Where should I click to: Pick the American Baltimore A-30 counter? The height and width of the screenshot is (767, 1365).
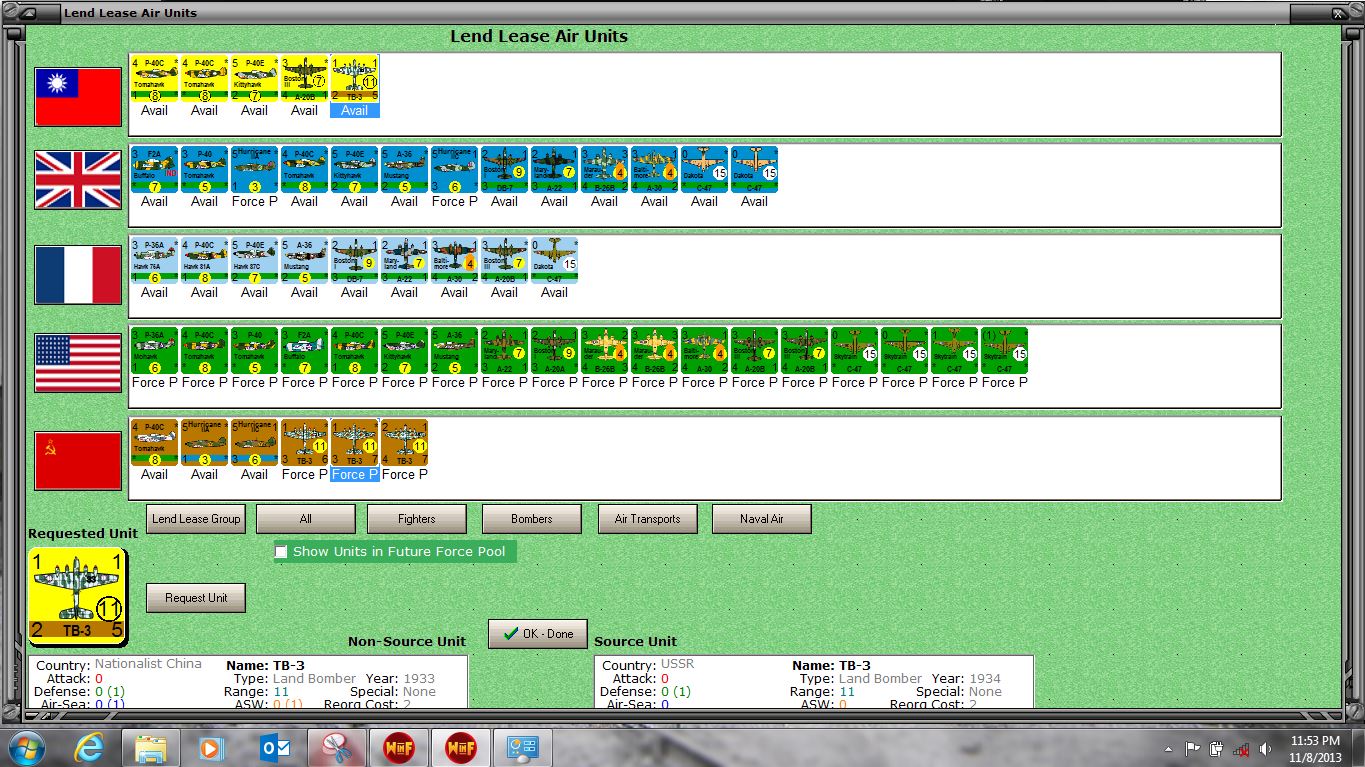point(704,351)
